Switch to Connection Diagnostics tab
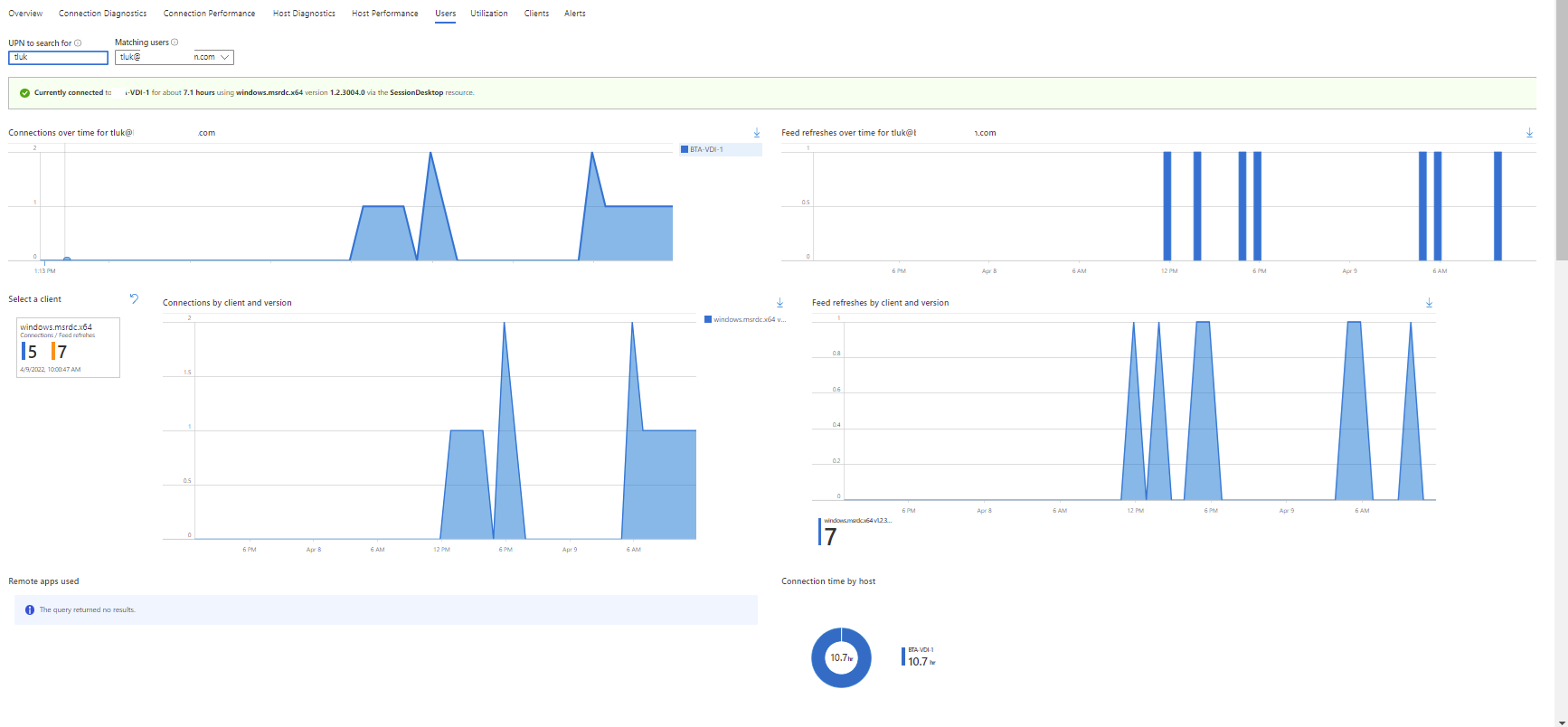1568x727 pixels. 102,14
